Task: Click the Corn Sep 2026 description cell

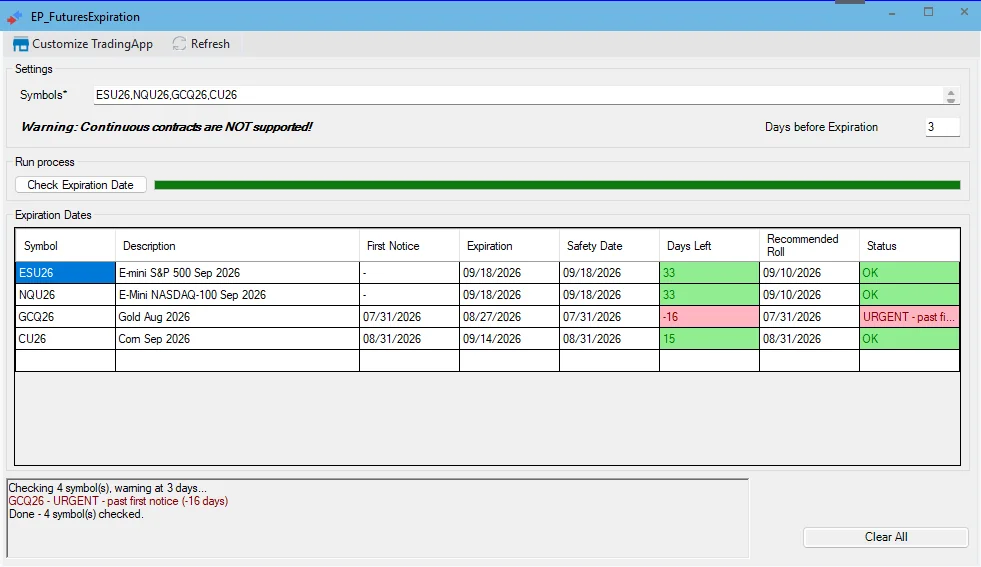Action: tap(237, 339)
